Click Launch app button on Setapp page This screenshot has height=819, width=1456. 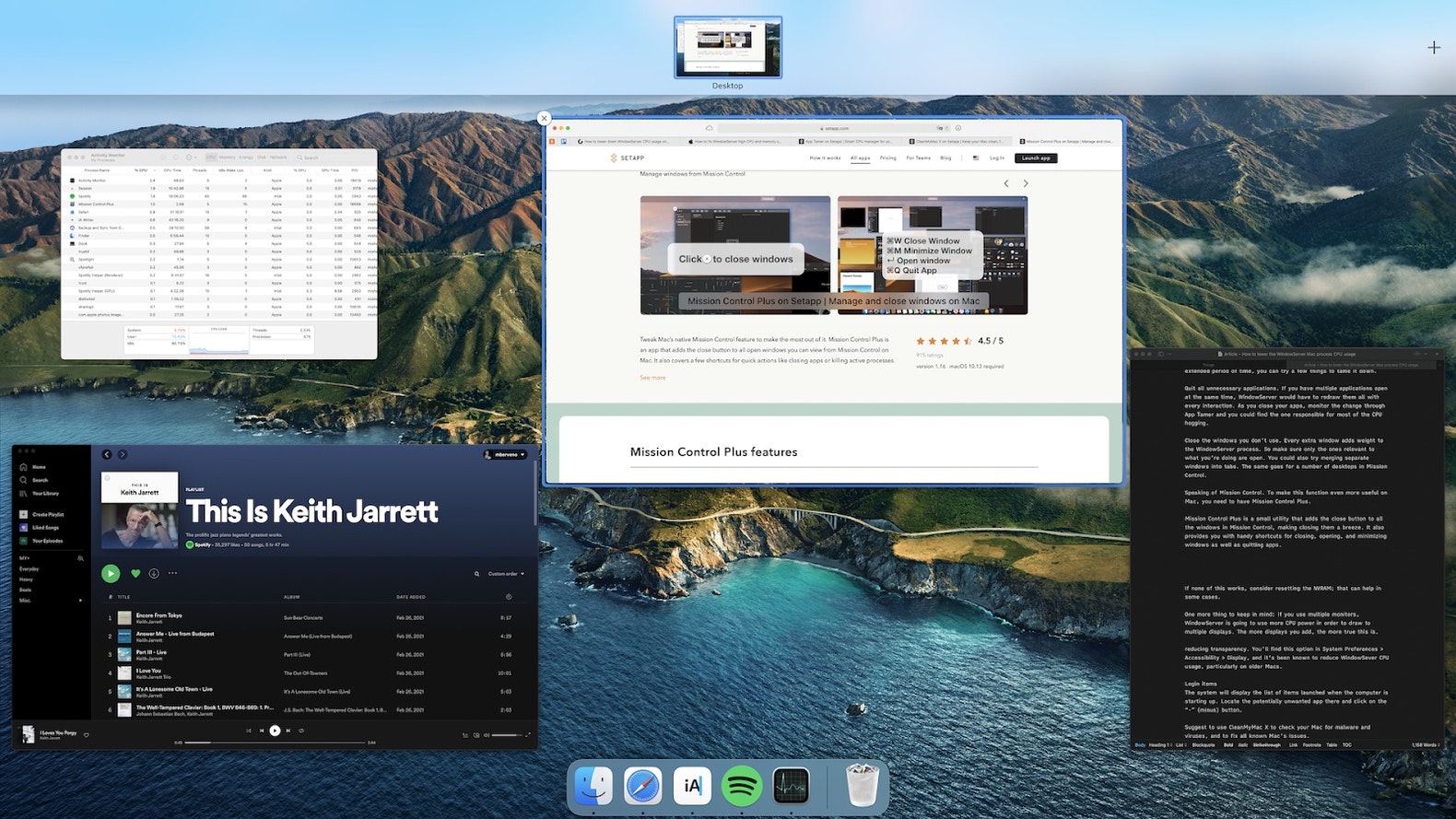pyautogui.click(x=1036, y=158)
